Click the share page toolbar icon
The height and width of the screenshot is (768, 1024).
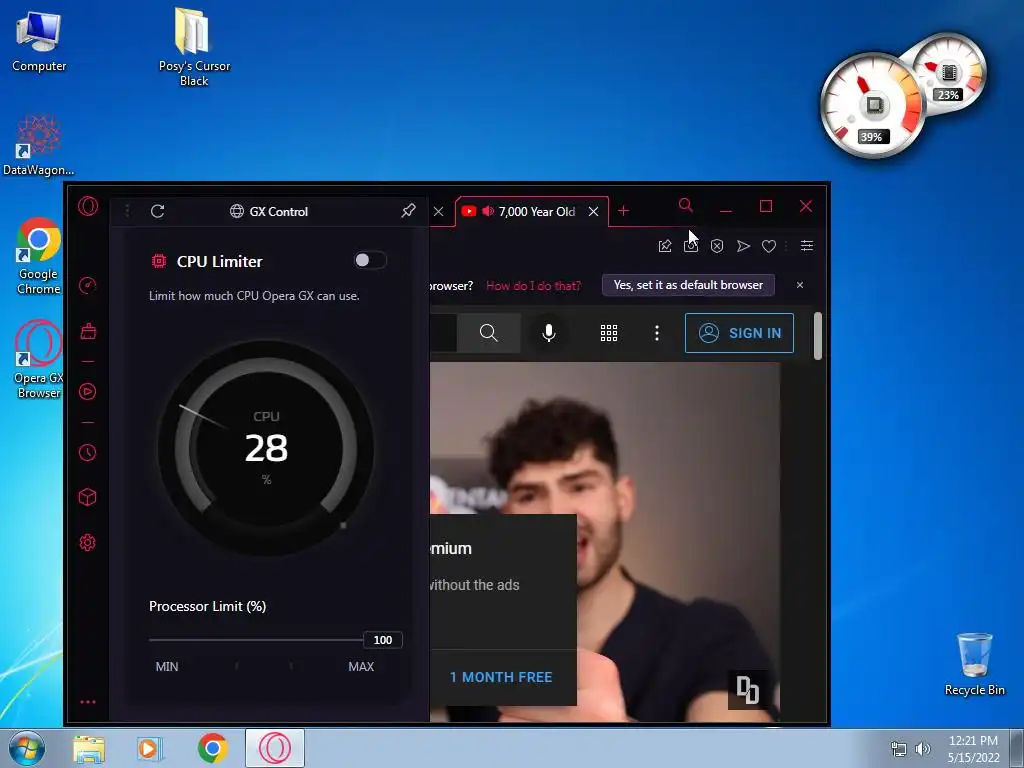(x=665, y=246)
